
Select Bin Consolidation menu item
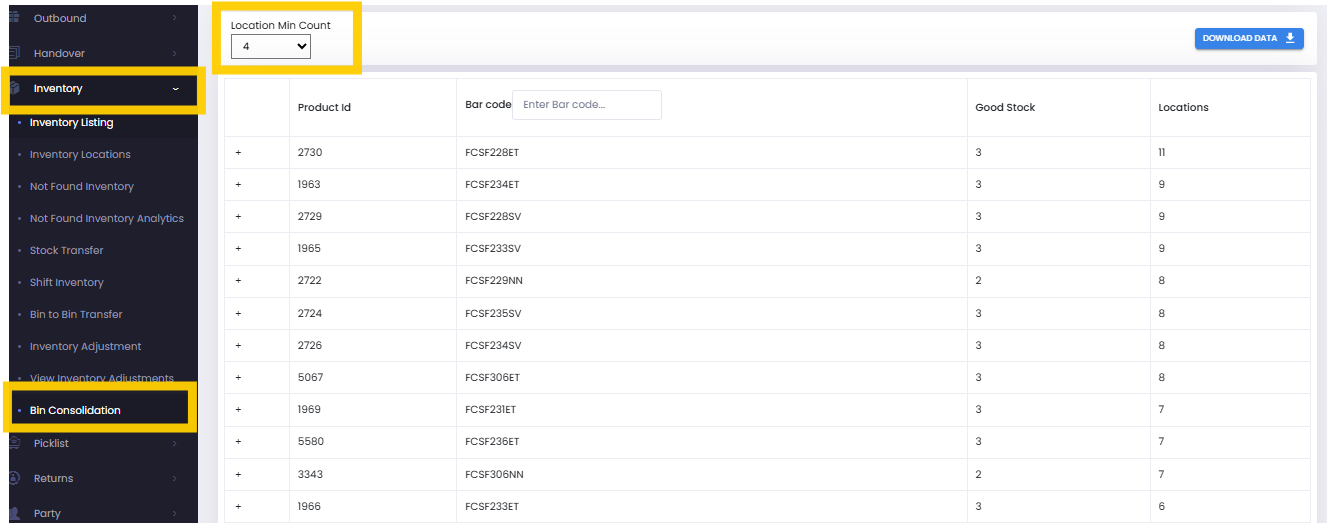tap(75, 410)
